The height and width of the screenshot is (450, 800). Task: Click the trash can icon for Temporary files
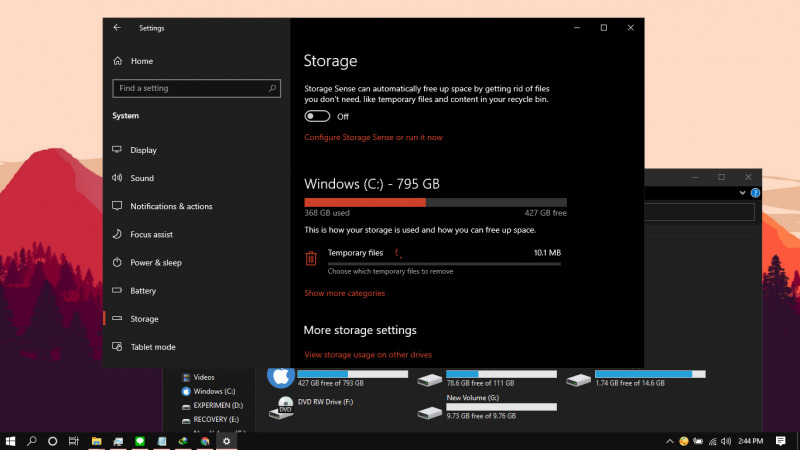click(x=311, y=258)
